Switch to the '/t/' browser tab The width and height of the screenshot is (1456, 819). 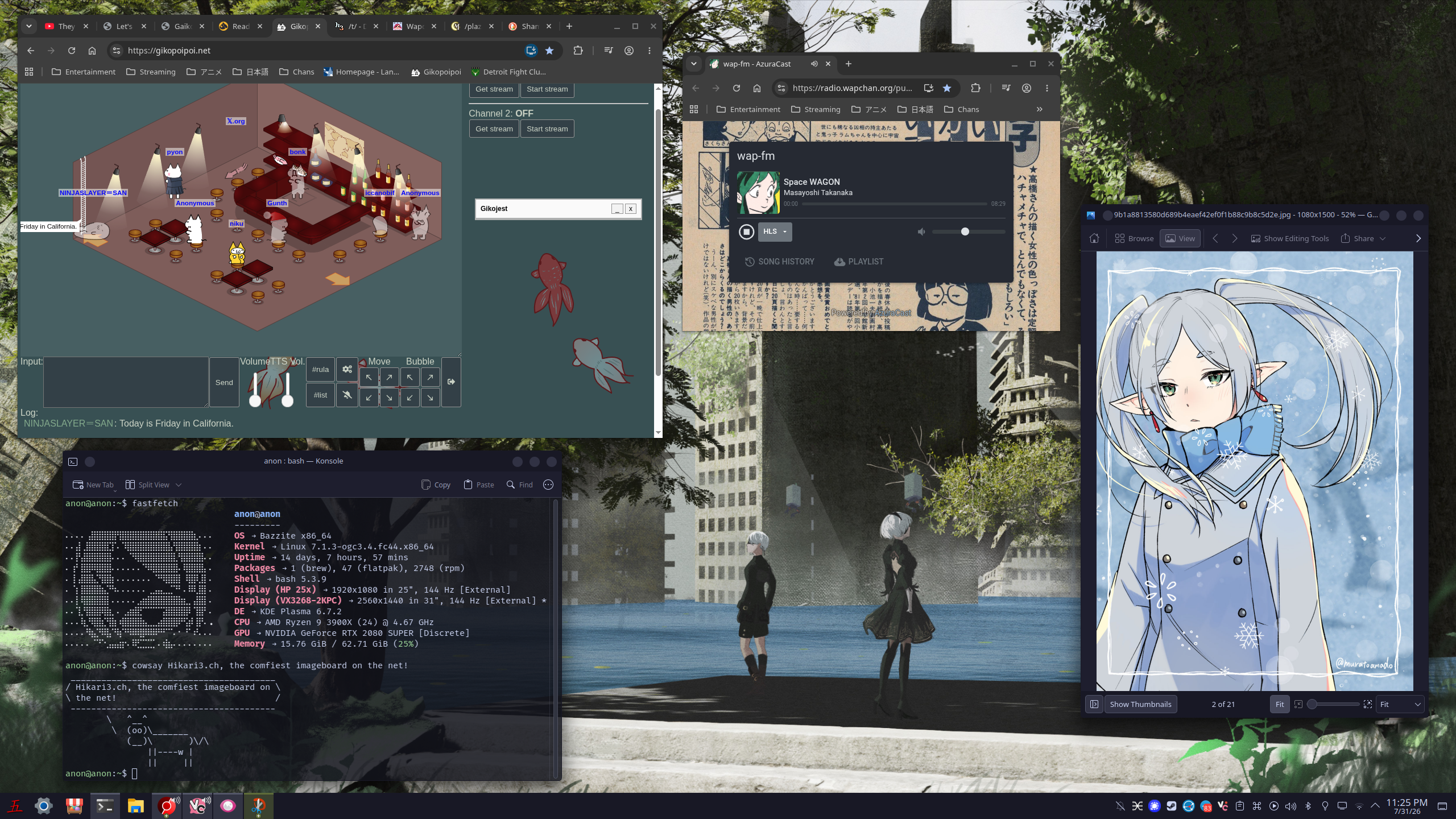click(357, 26)
